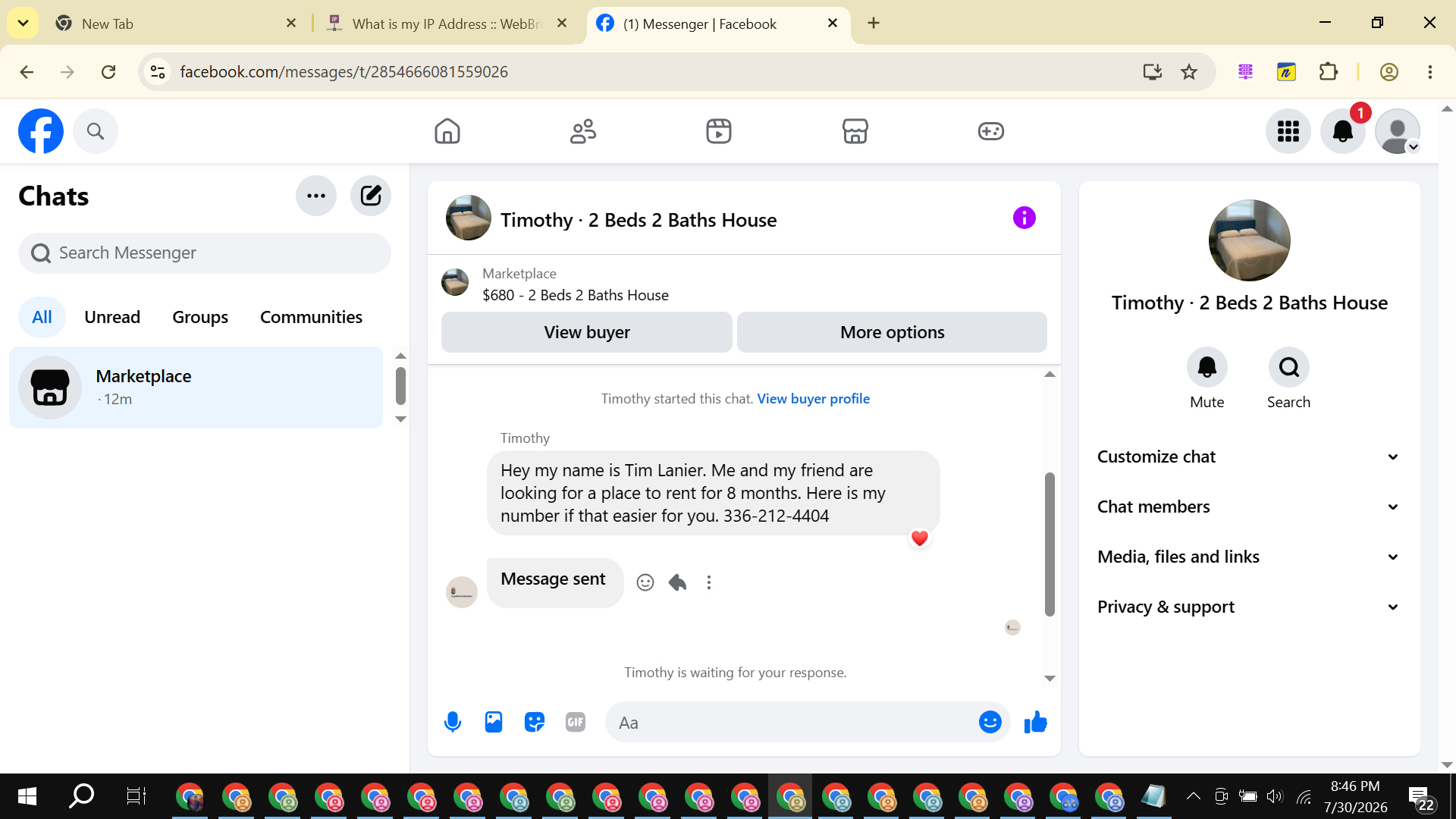
Task: Open Chrome's three-dot menu
Action: click(x=1430, y=72)
